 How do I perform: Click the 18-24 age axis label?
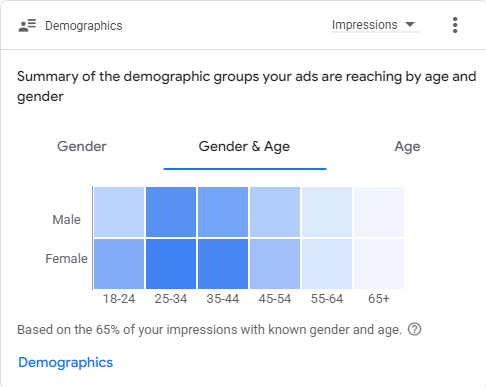(x=119, y=299)
